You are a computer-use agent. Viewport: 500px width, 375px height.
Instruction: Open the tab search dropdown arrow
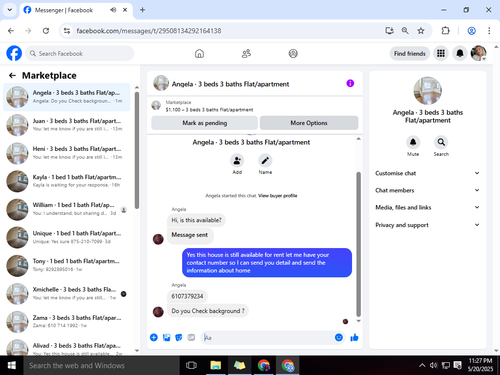point(10,10)
